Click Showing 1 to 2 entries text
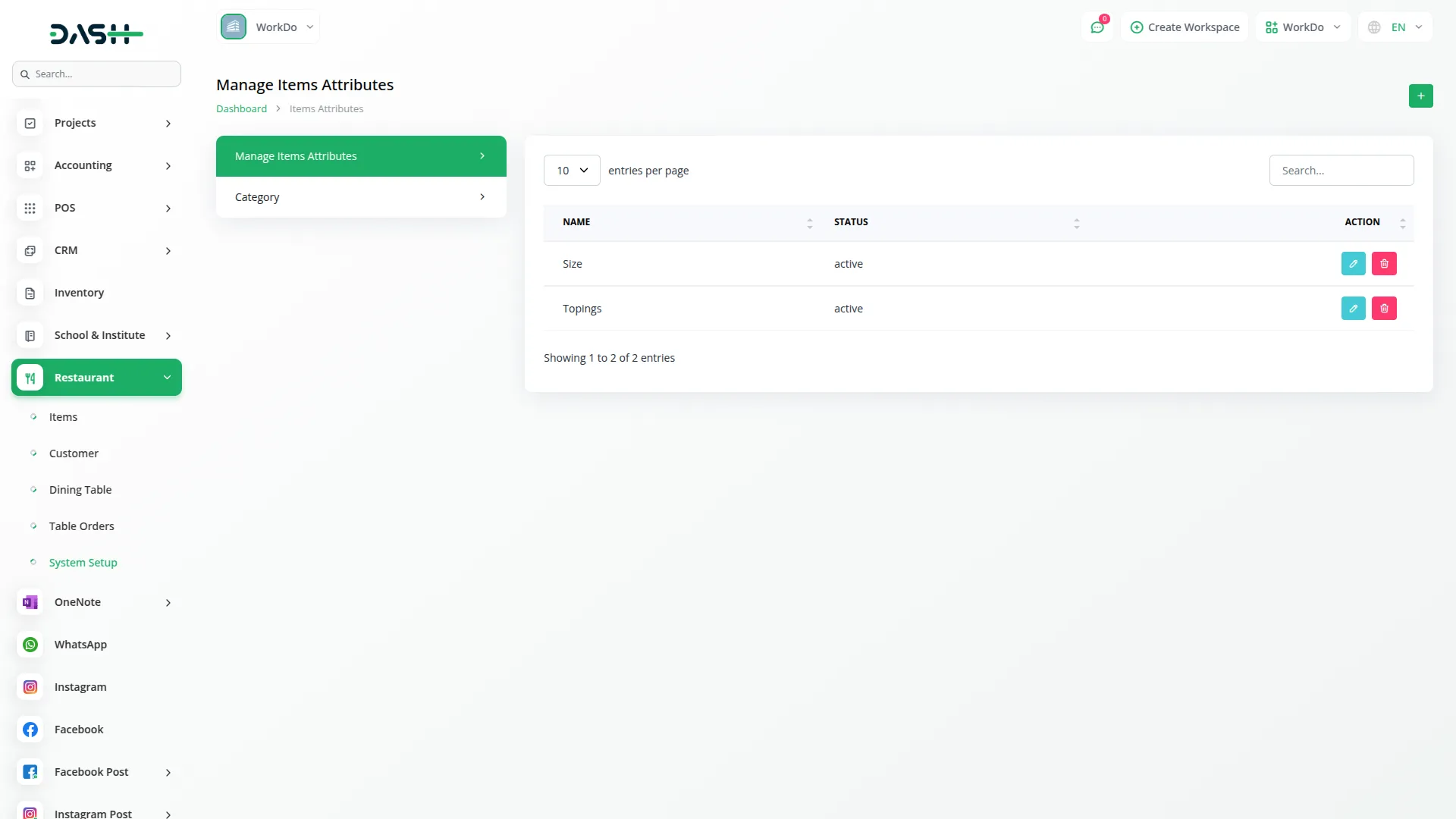Viewport: 1456px width, 819px height. (609, 358)
